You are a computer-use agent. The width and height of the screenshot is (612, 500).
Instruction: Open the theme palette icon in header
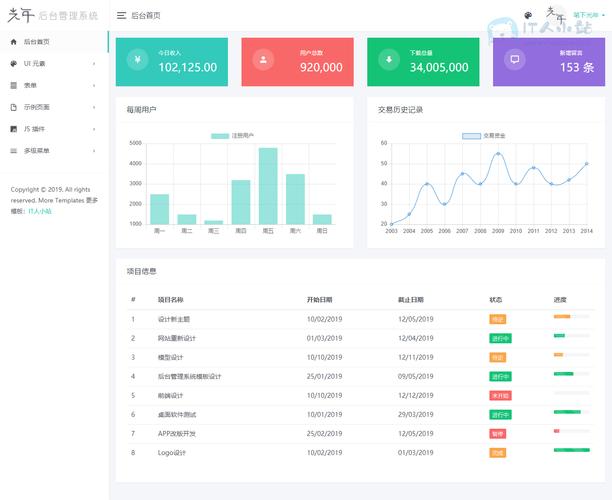tap(528, 16)
